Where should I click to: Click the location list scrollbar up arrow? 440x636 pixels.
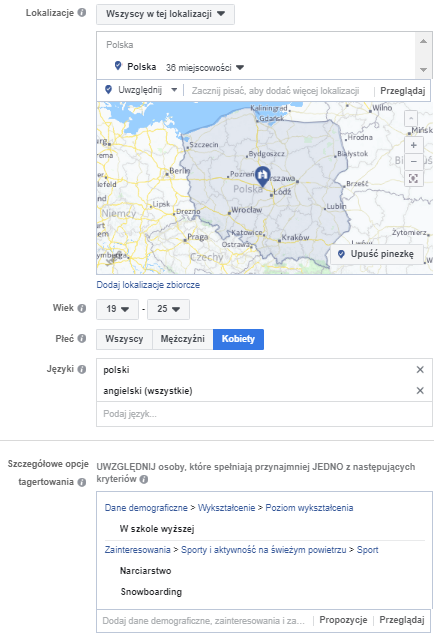coord(423,41)
